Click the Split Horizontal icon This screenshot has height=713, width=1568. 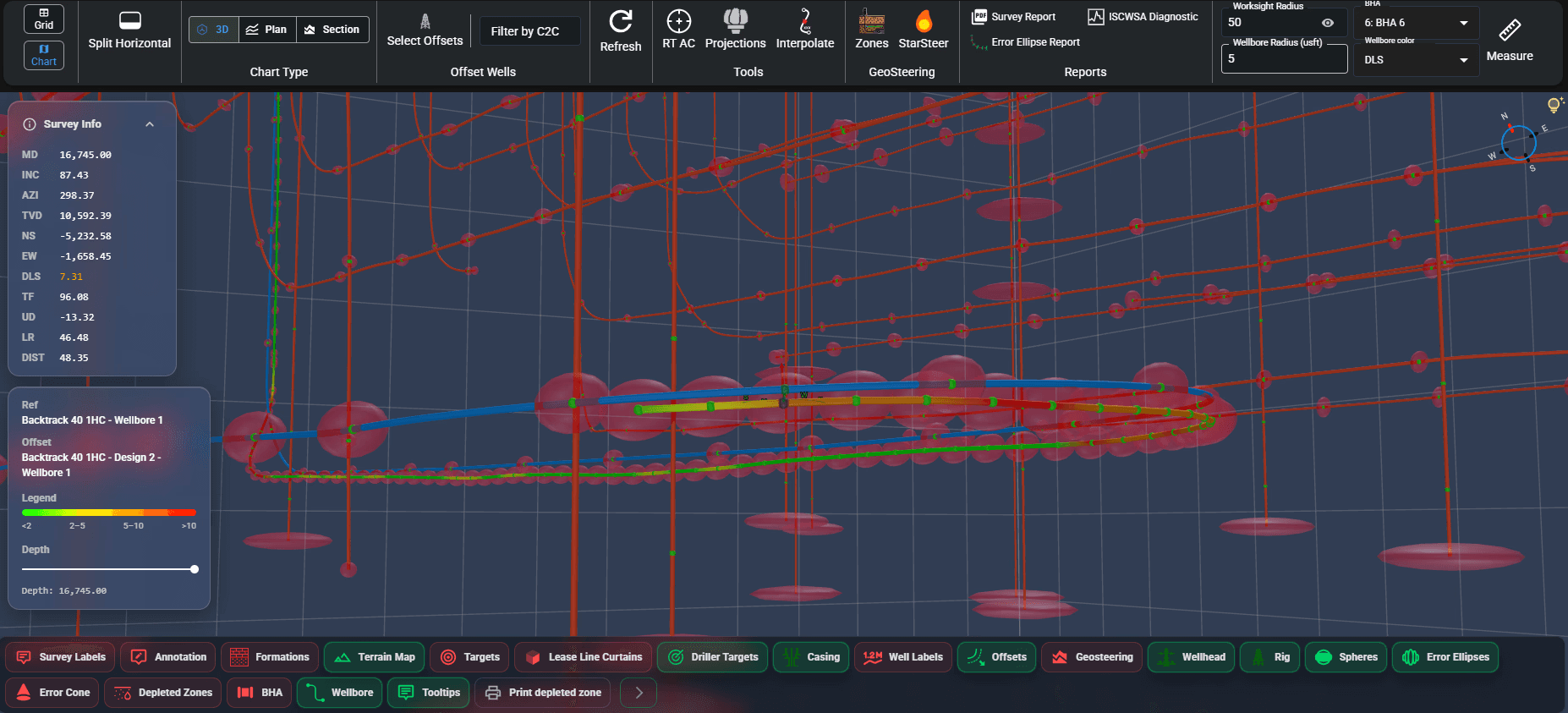(129, 21)
